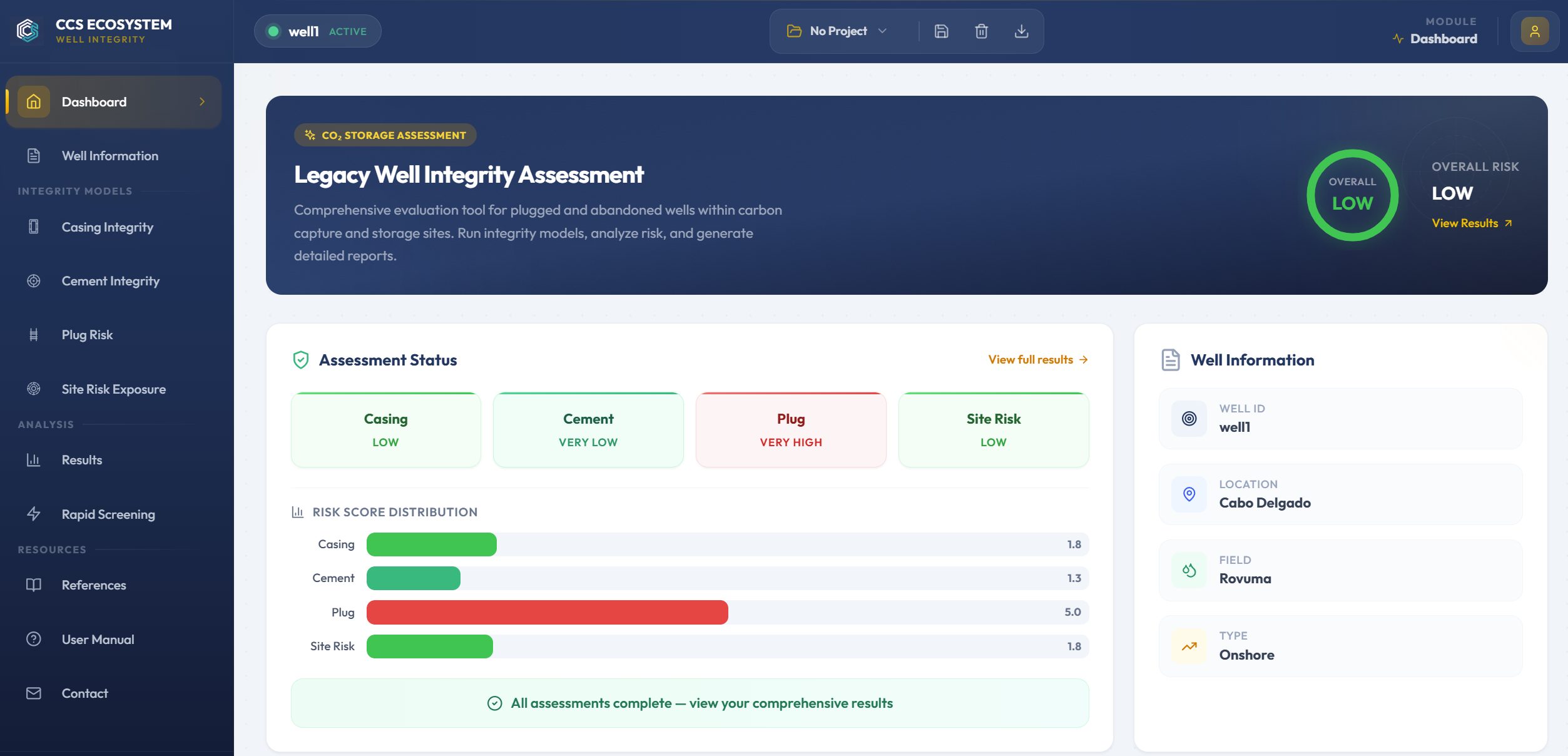
Task: Download well data with the download icon
Action: coord(1022,31)
